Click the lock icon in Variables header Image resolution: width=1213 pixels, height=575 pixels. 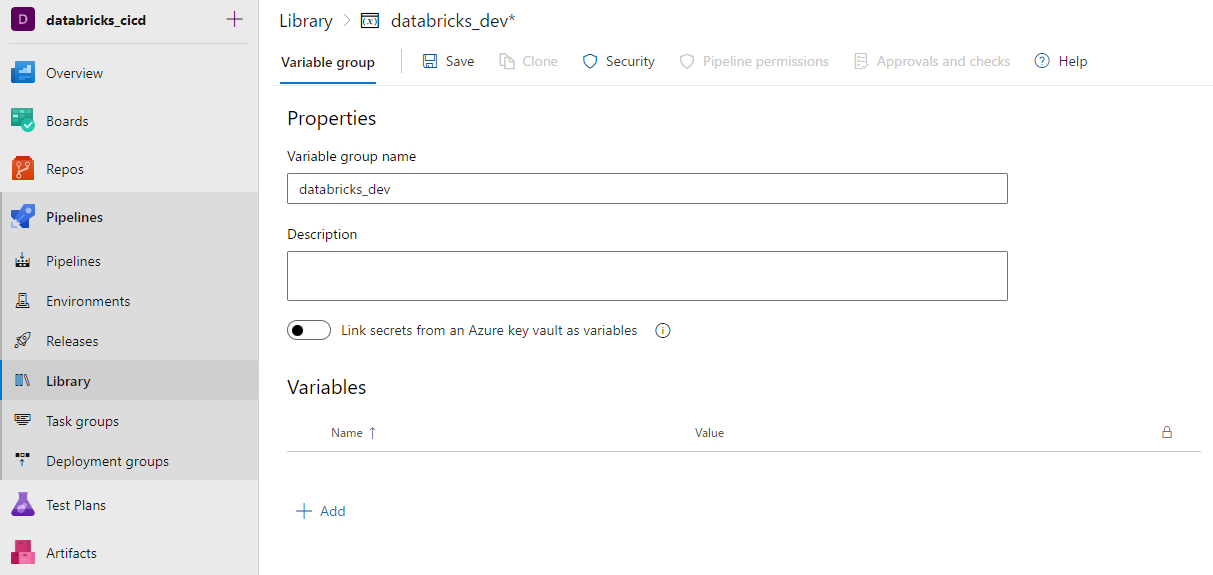[x=1166, y=433]
